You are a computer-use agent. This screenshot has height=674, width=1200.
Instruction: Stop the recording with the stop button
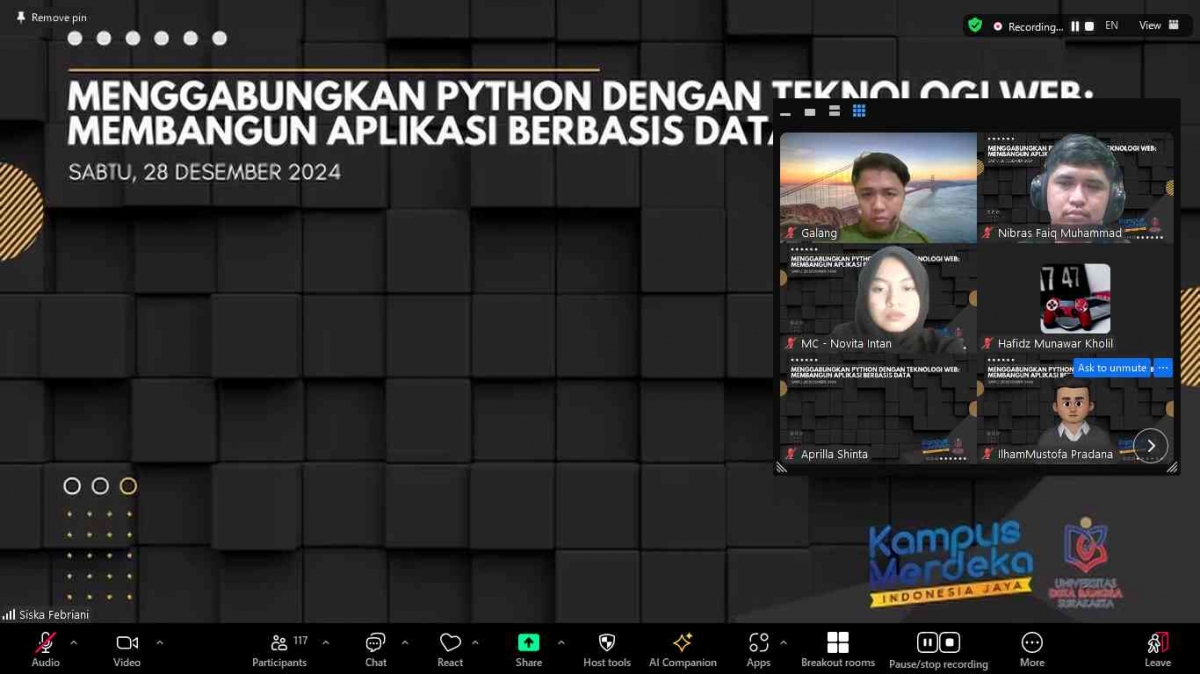click(950, 642)
